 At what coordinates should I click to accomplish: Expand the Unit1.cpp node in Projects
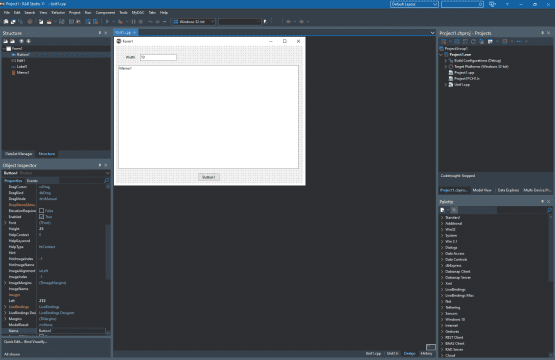click(446, 85)
